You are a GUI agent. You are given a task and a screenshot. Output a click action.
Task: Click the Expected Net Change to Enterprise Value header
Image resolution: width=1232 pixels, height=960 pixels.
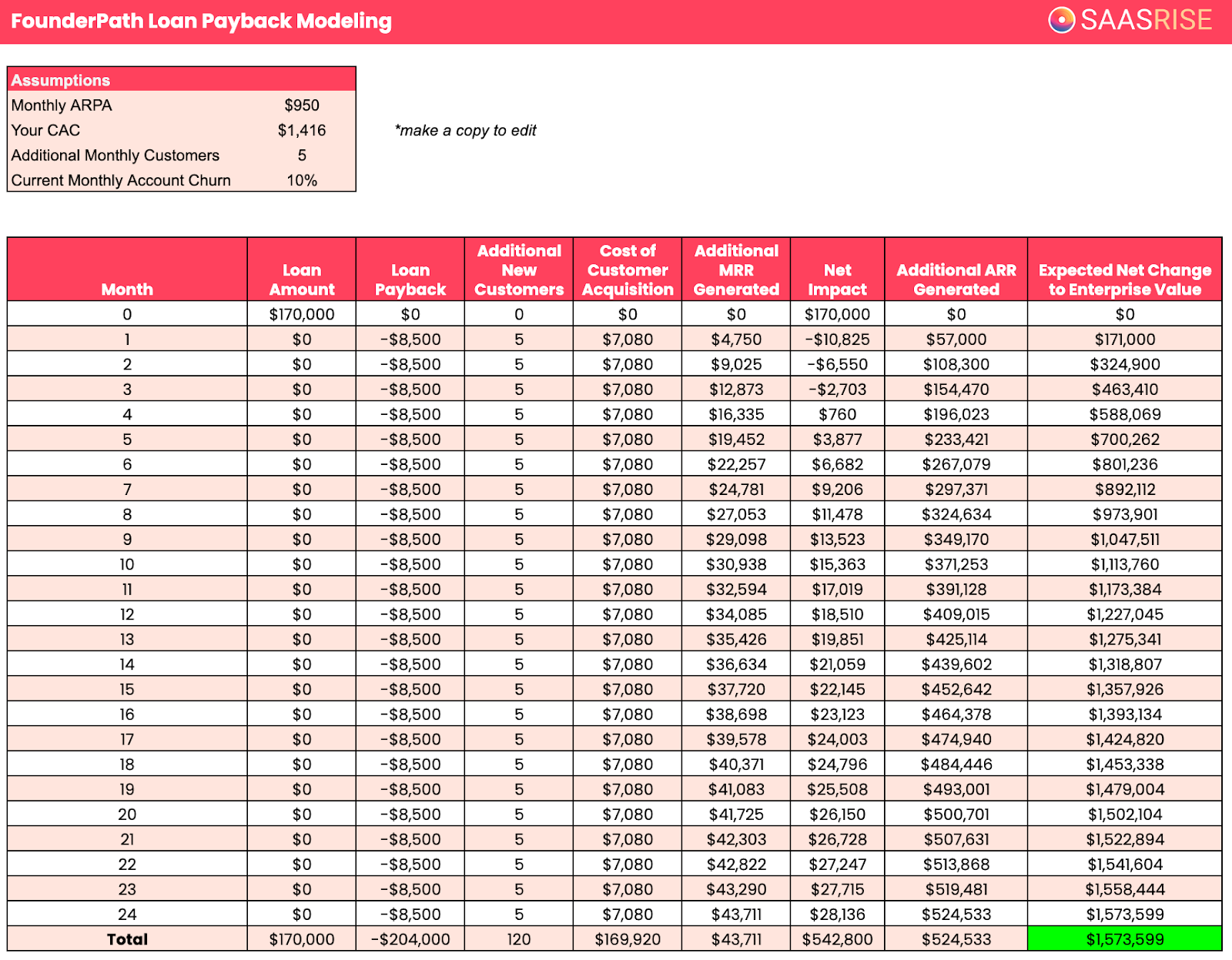[x=1125, y=269]
